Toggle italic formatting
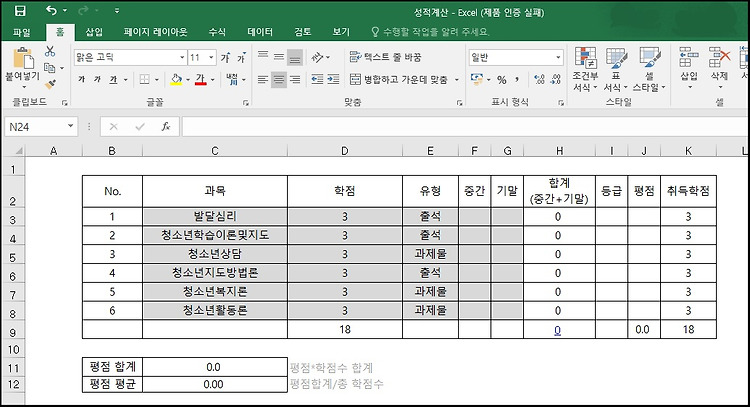This screenshot has width=750, height=407. coord(97,79)
